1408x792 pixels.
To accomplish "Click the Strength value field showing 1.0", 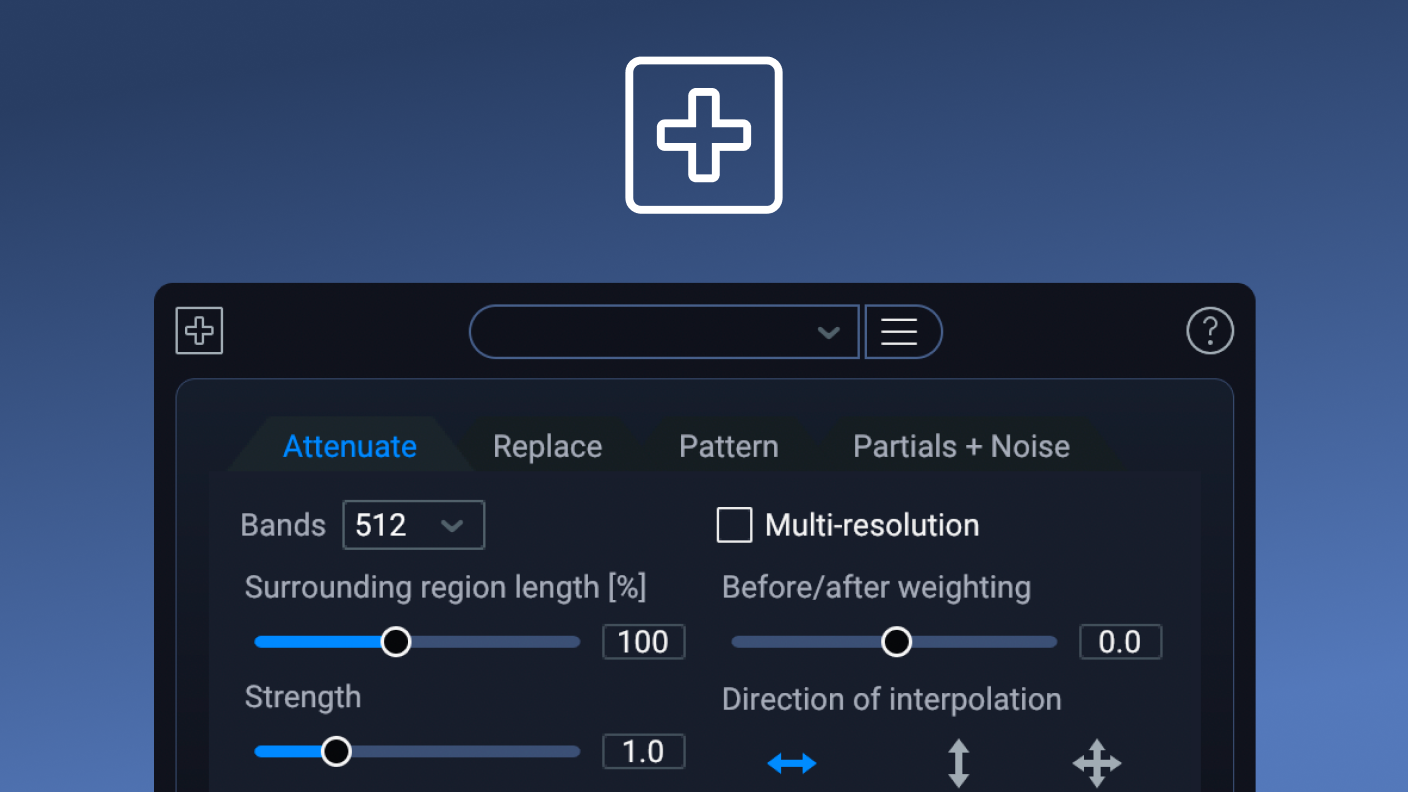I will tap(643, 751).
